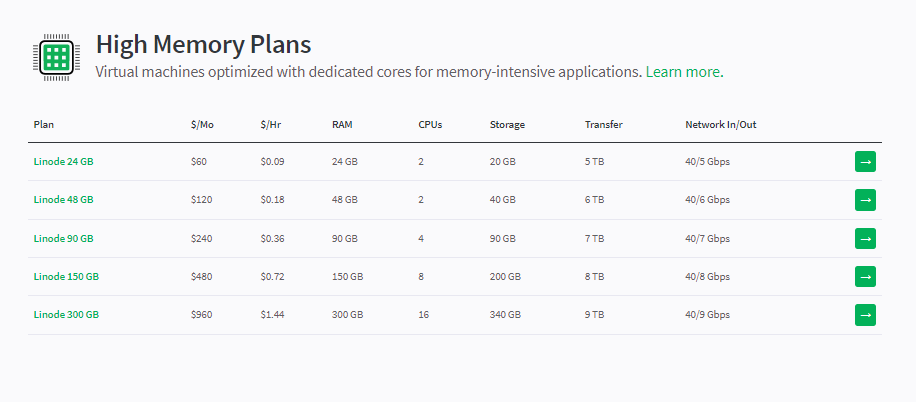Click the arrow button for Linode 150 GB
The image size is (916, 402).
coord(865,276)
